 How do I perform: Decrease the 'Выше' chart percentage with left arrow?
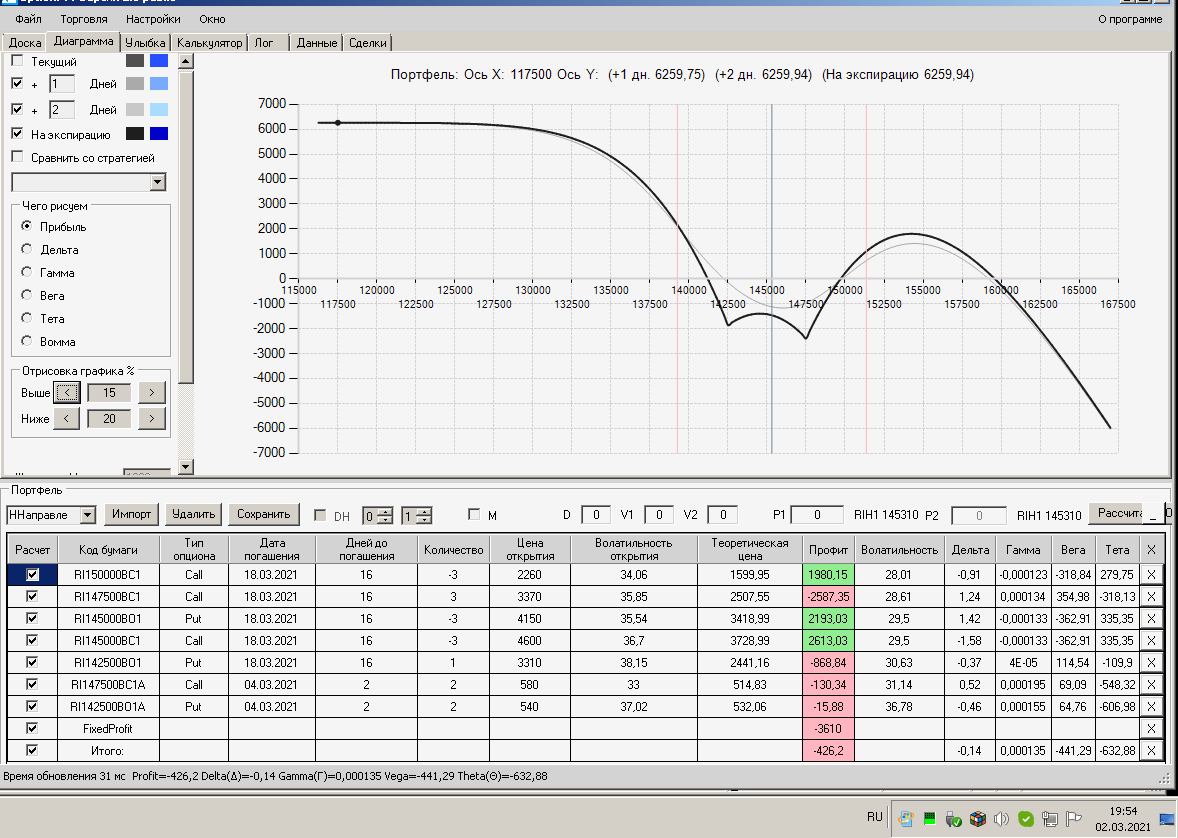pos(65,393)
